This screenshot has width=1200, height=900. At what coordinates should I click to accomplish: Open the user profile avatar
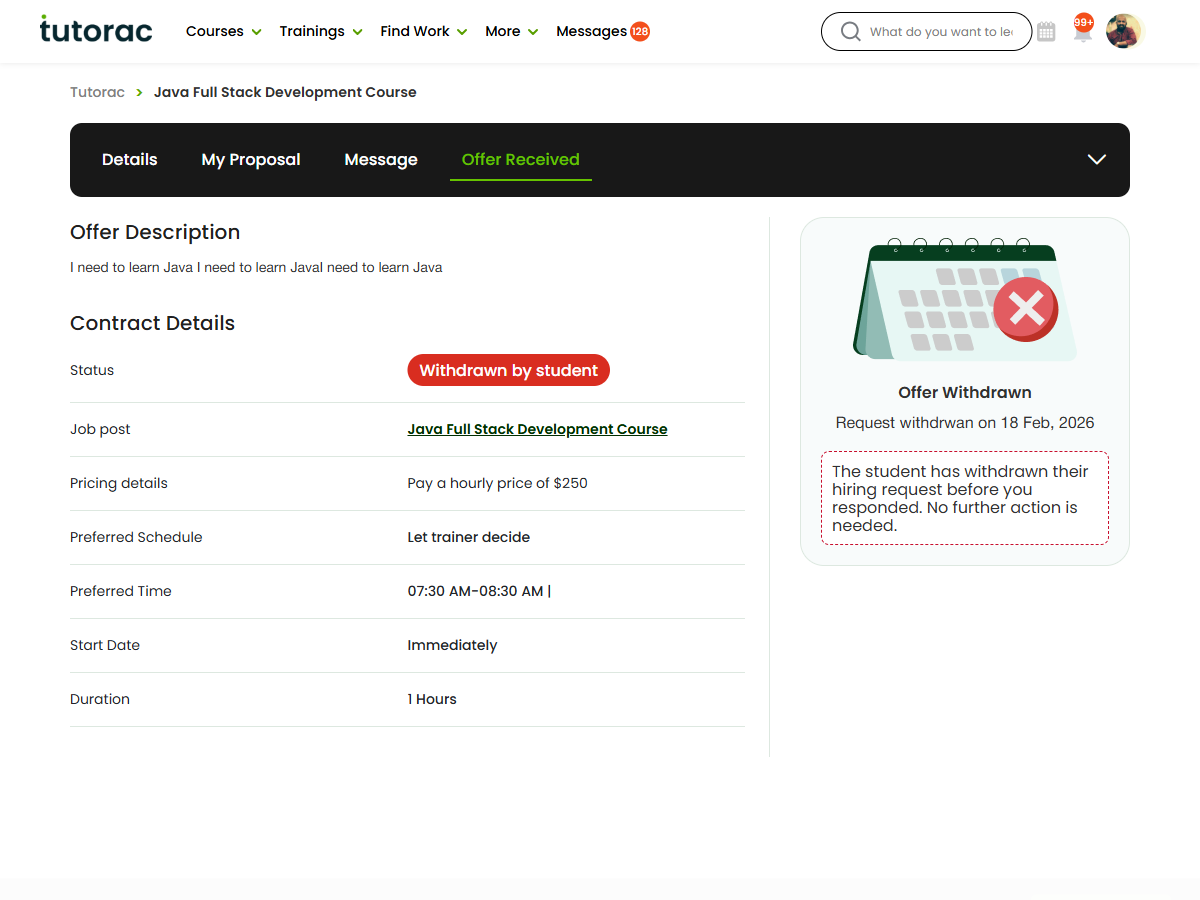1124,31
